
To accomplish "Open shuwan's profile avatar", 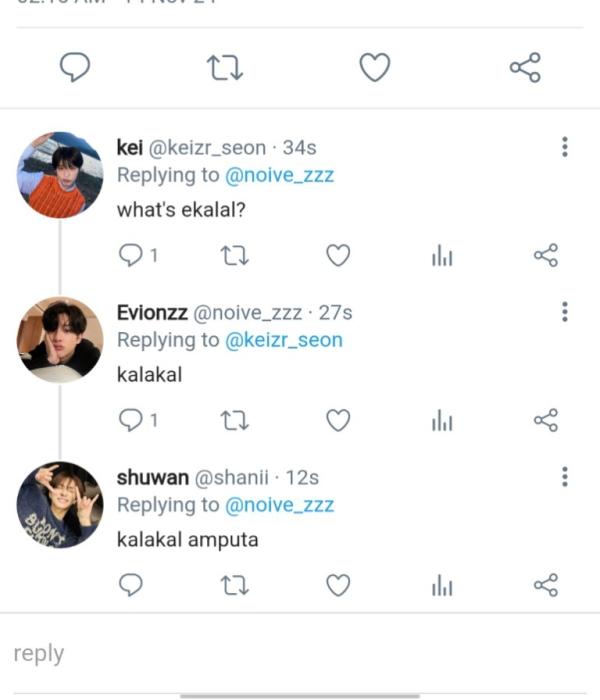I will [x=60, y=504].
